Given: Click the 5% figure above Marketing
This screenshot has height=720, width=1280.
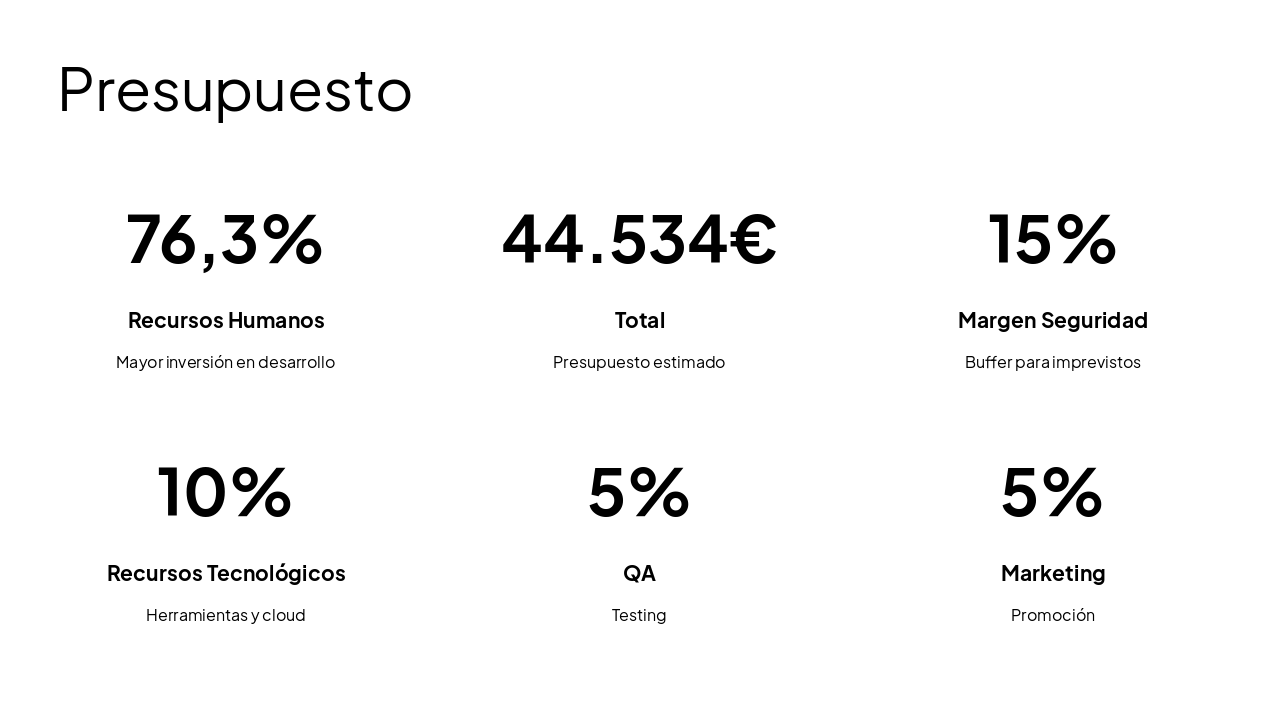Looking at the screenshot, I should [x=1052, y=491].
